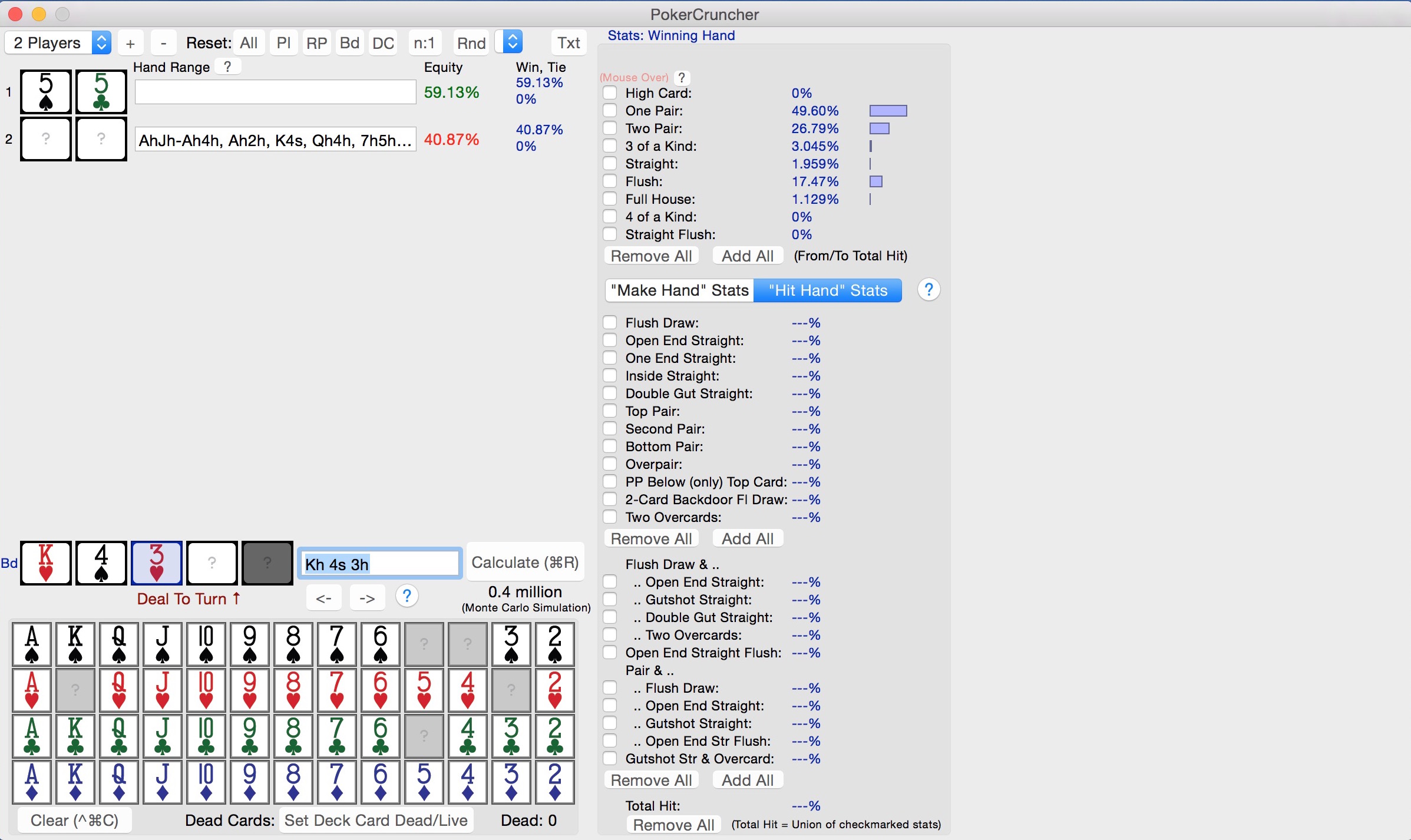Click the Two Pair percentage bar
1411x840 pixels.
click(x=879, y=128)
